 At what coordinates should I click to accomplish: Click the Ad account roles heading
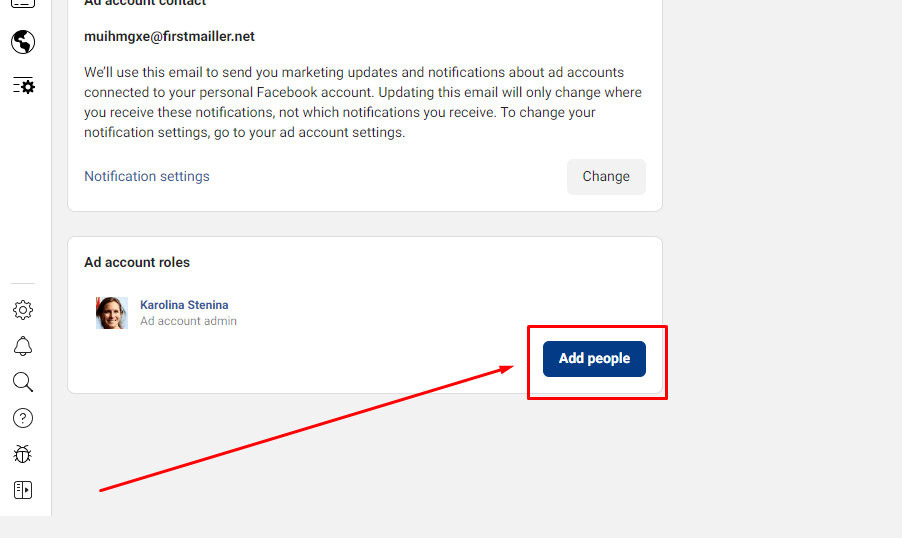(137, 262)
